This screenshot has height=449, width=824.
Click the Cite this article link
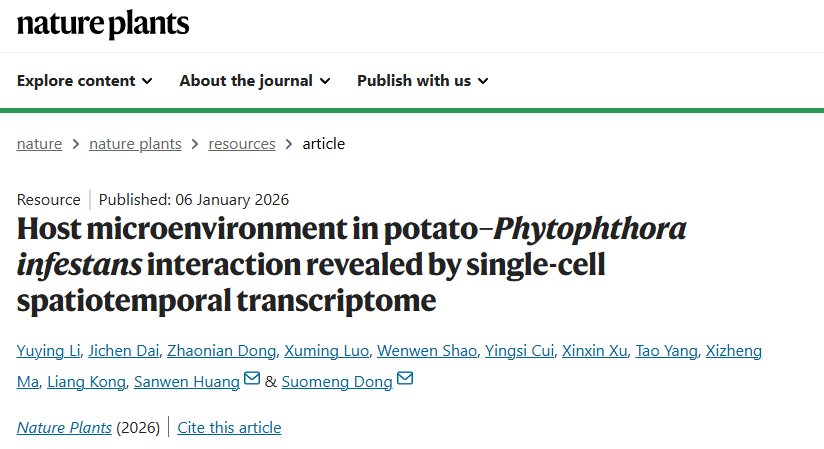pyautogui.click(x=229, y=428)
